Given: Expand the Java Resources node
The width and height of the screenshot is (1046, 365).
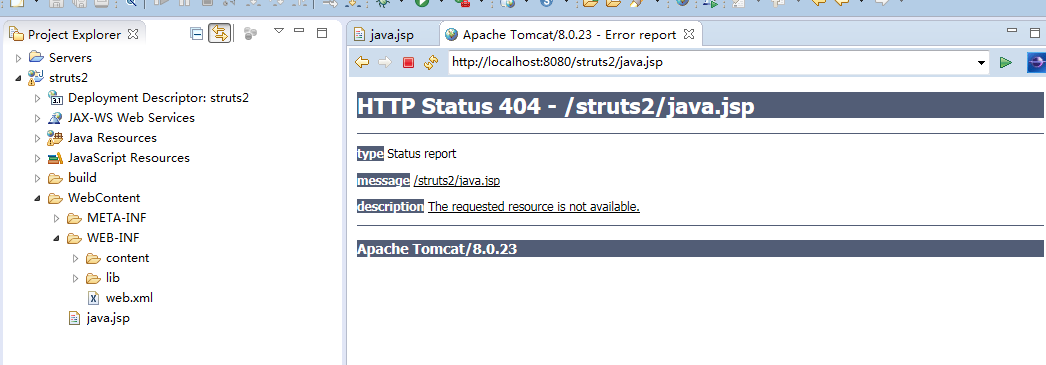Looking at the screenshot, I should pyautogui.click(x=37, y=138).
